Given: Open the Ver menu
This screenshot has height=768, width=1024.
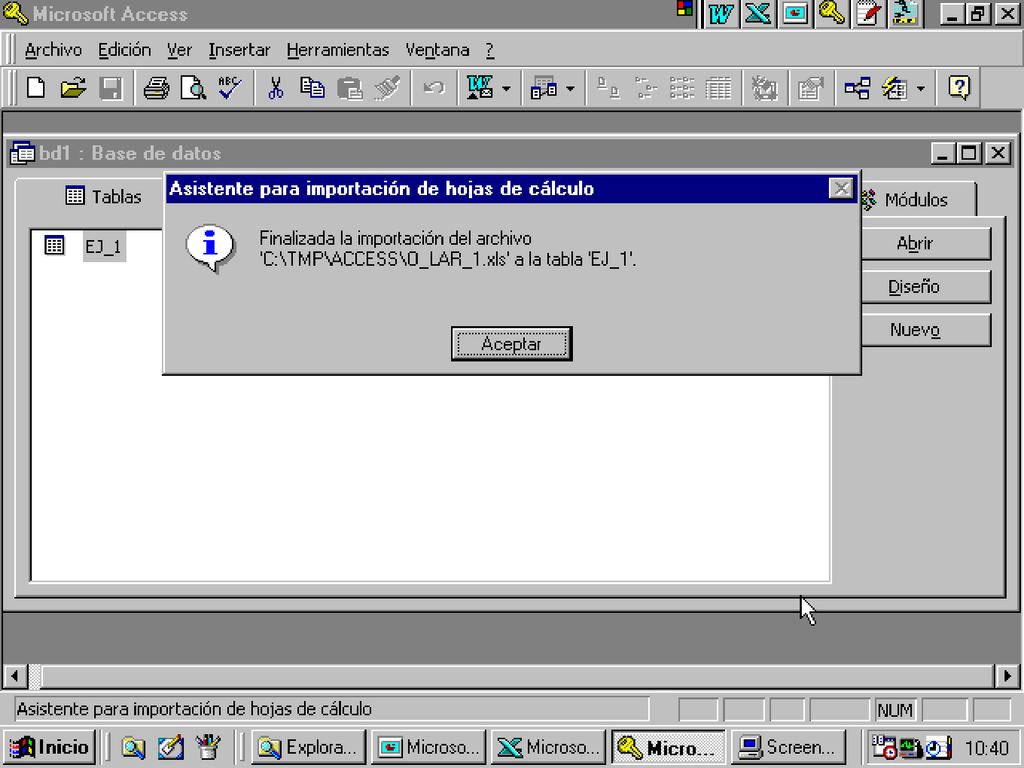Looking at the screenshot, I should (179, 50).
